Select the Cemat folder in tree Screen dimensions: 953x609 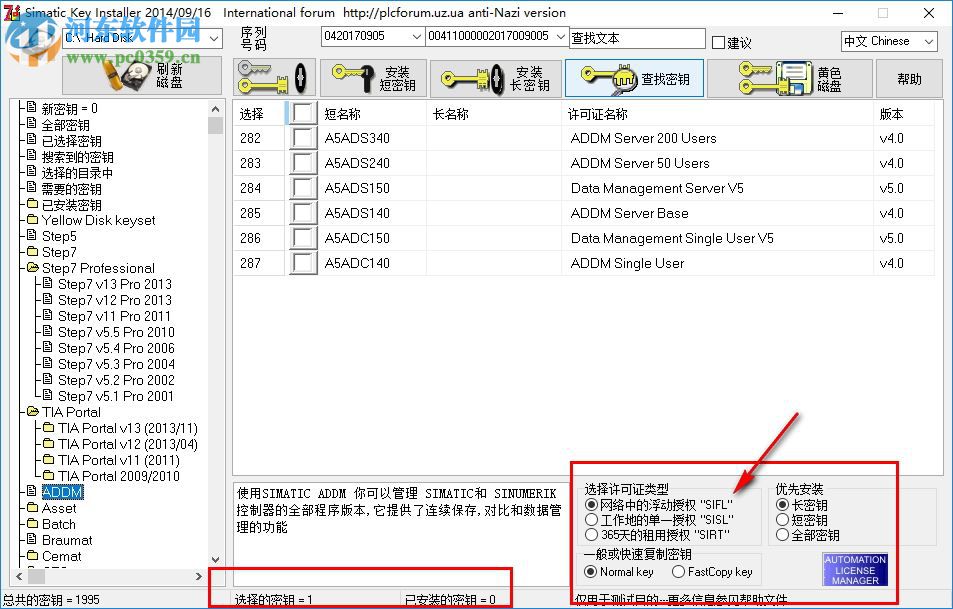point(61,556)
